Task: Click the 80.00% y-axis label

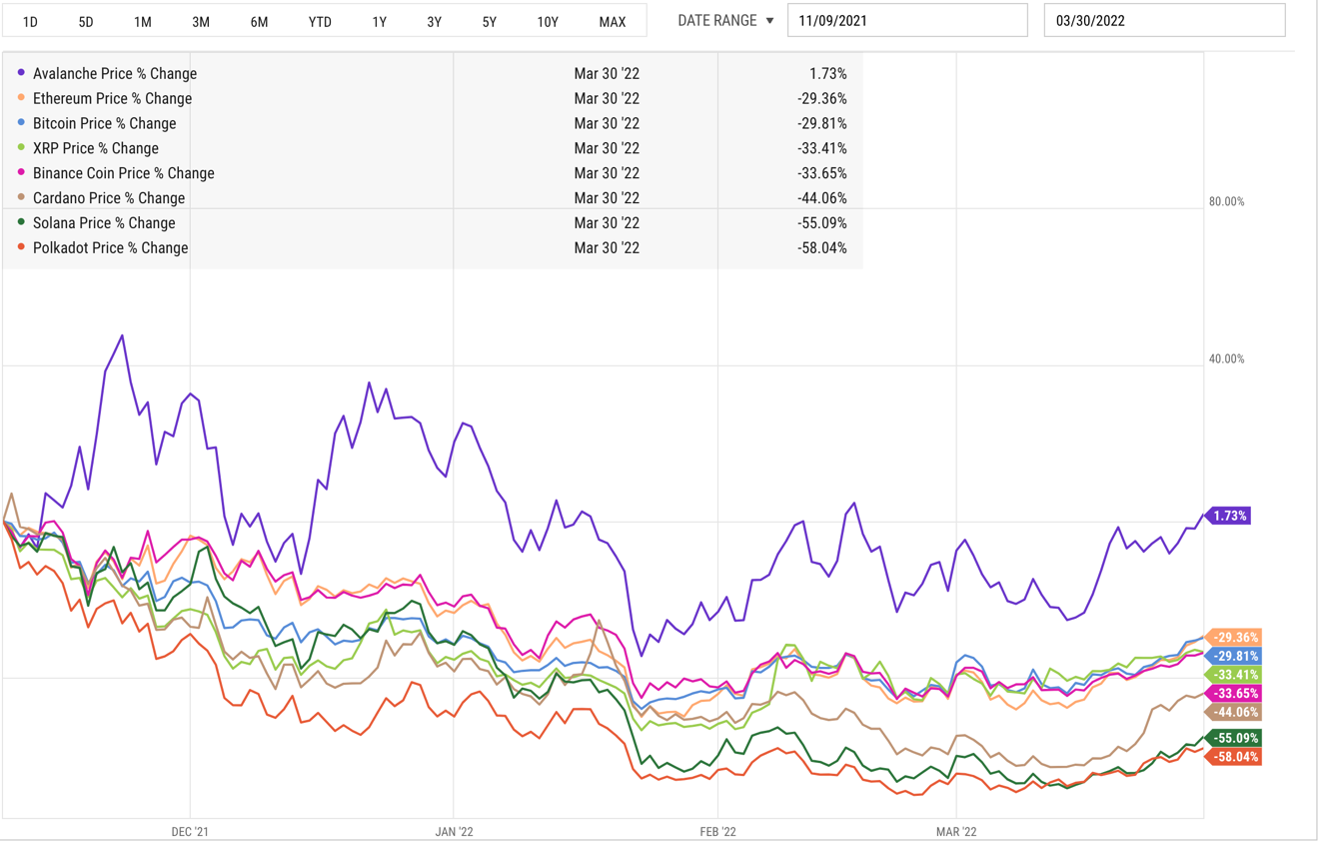Action: 1226,201
